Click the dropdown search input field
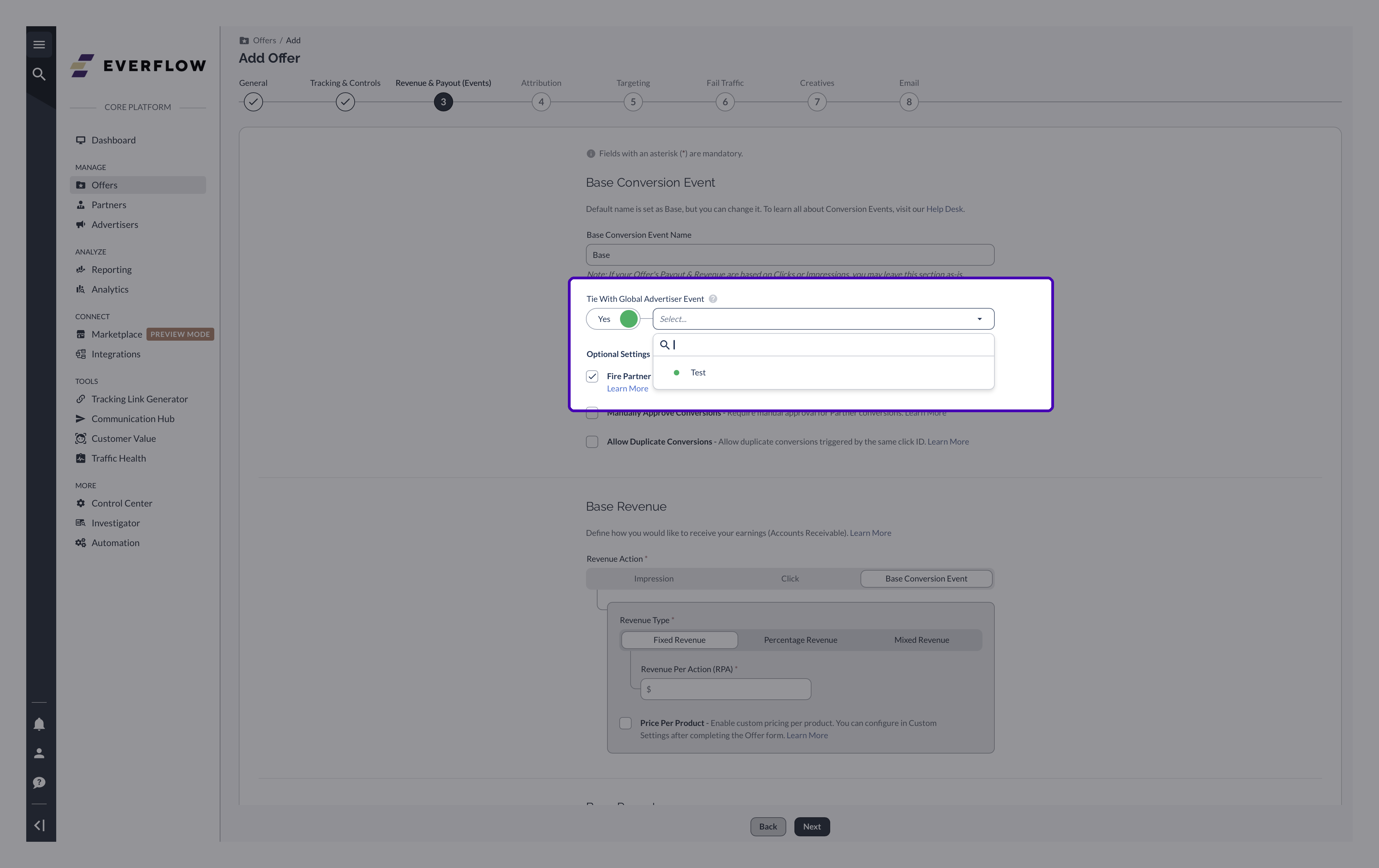Image resolution: width=1379 pixels, height=868 pixels. [x=823, y=345]
